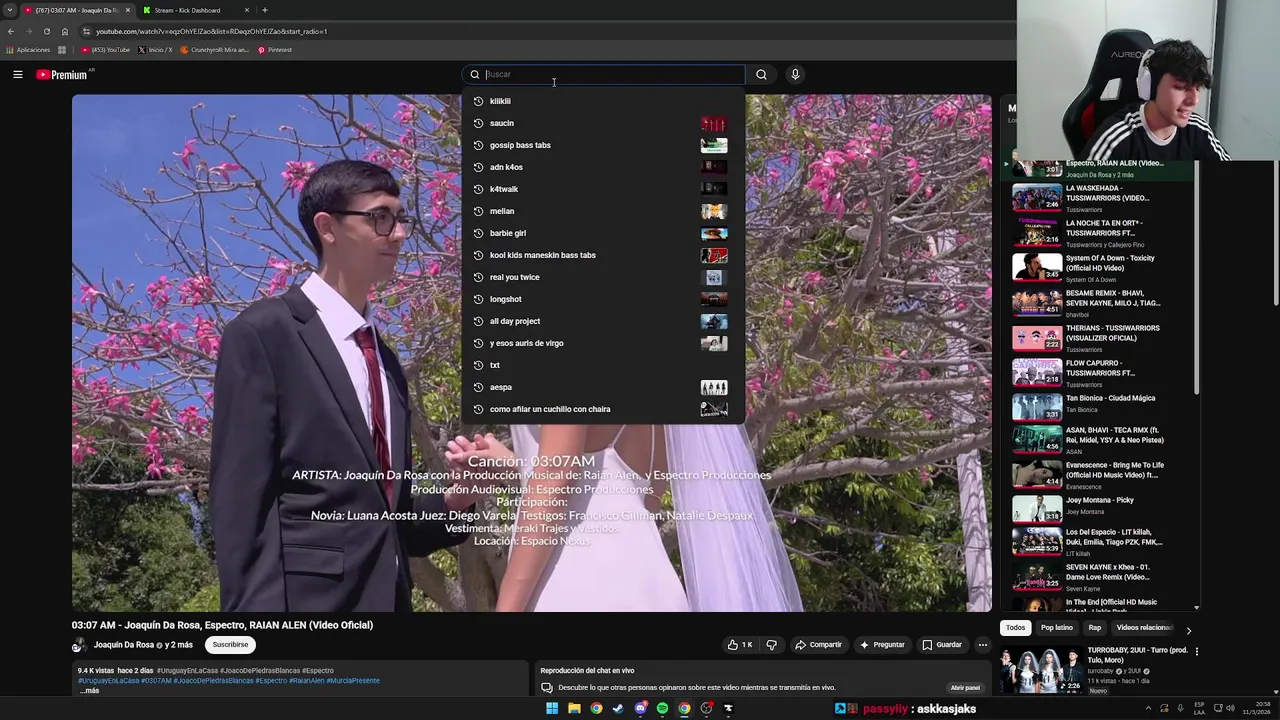Save video with Guardar button
Viewport: 1280px width, 720px height.
tap(942, 645)
